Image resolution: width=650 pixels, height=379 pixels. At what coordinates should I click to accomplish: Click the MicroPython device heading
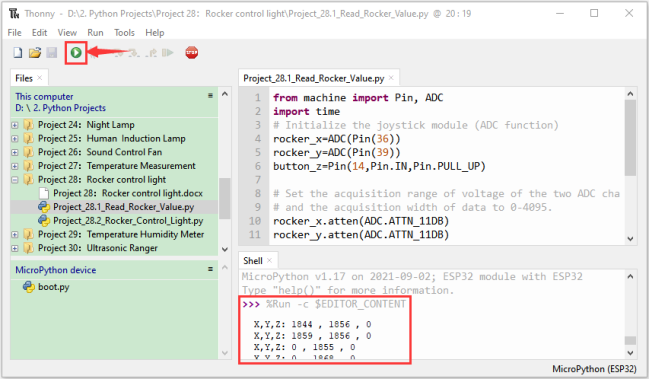pyautogui.click(x=56, y=270)
